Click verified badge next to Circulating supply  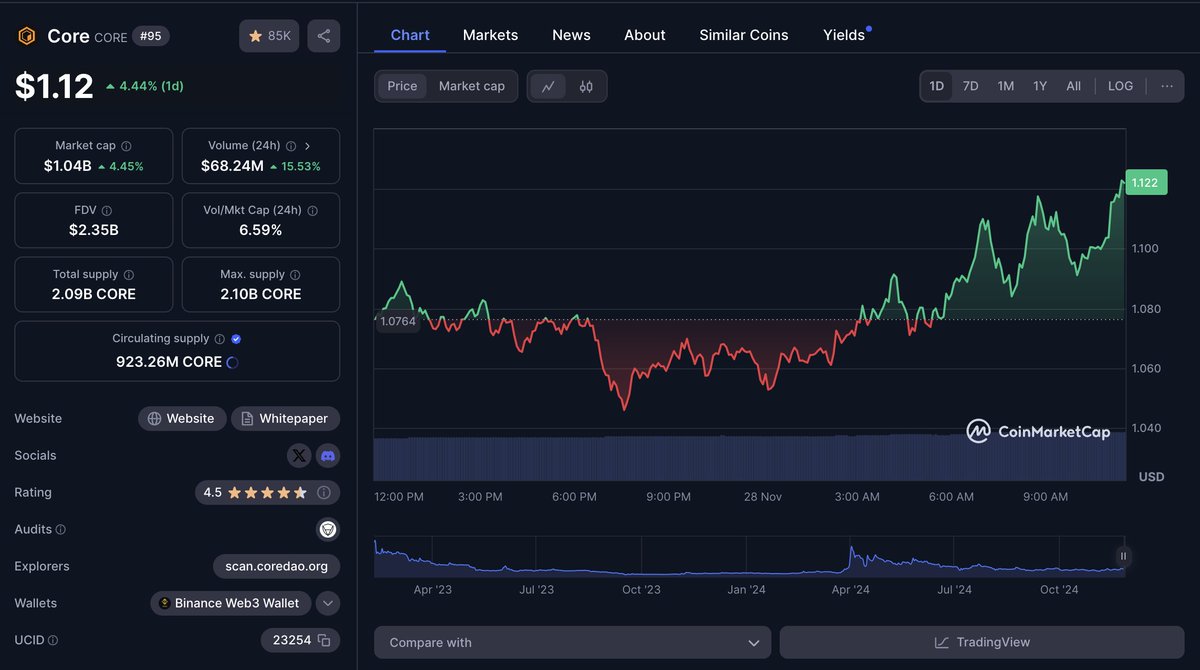(236, 339)
